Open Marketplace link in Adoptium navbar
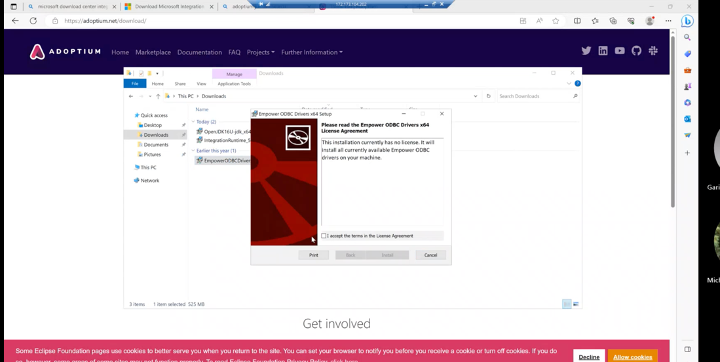720x362 pixels. pos(153,52)
